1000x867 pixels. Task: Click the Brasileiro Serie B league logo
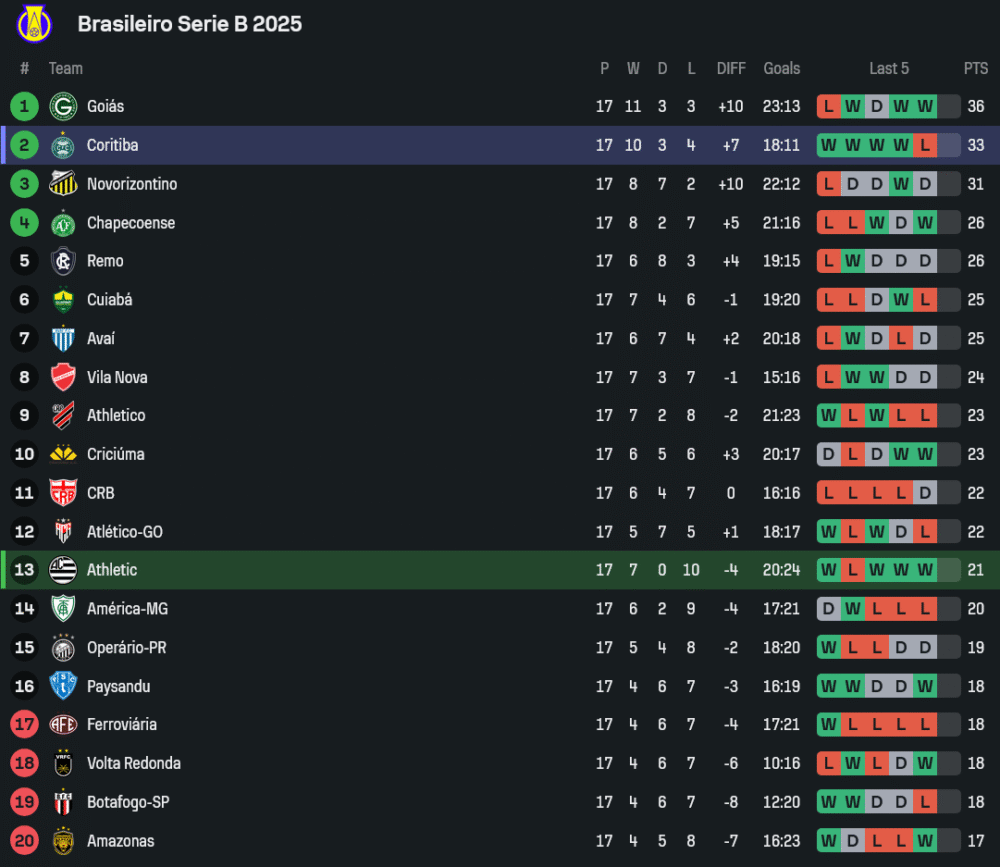point(33,24)
